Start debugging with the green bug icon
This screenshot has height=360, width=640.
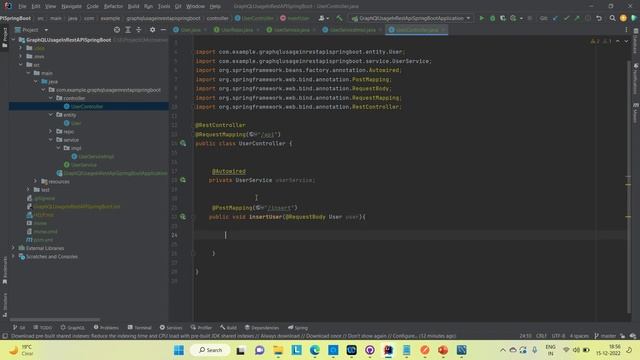pyautogui.click(x=493, y=18)
